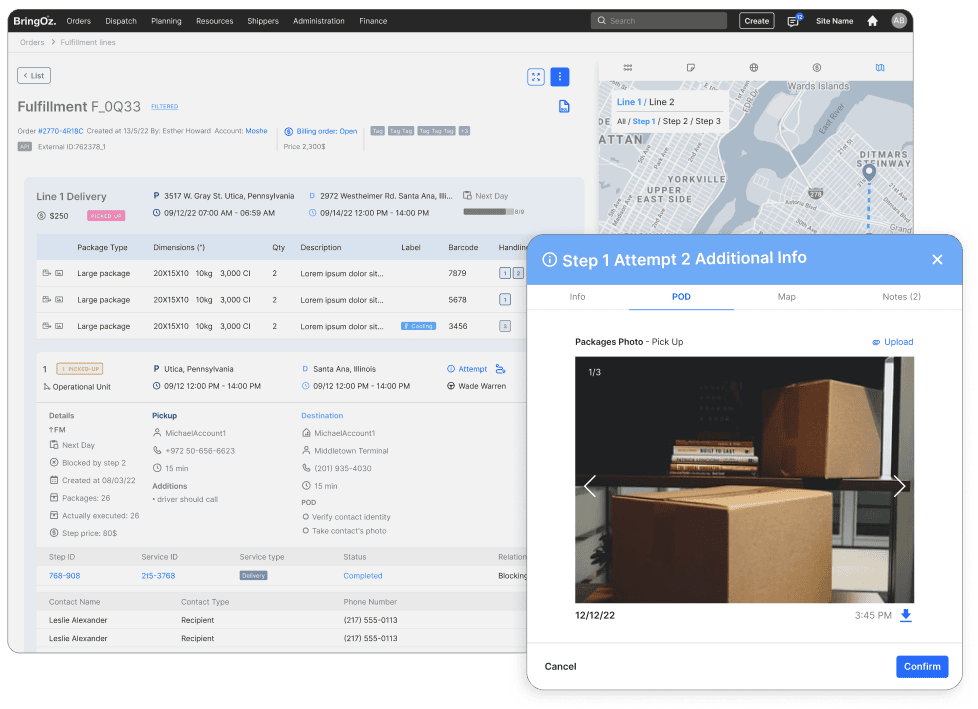Click the +3 more tags badge
978x709 pixels.
click(464, 131)
